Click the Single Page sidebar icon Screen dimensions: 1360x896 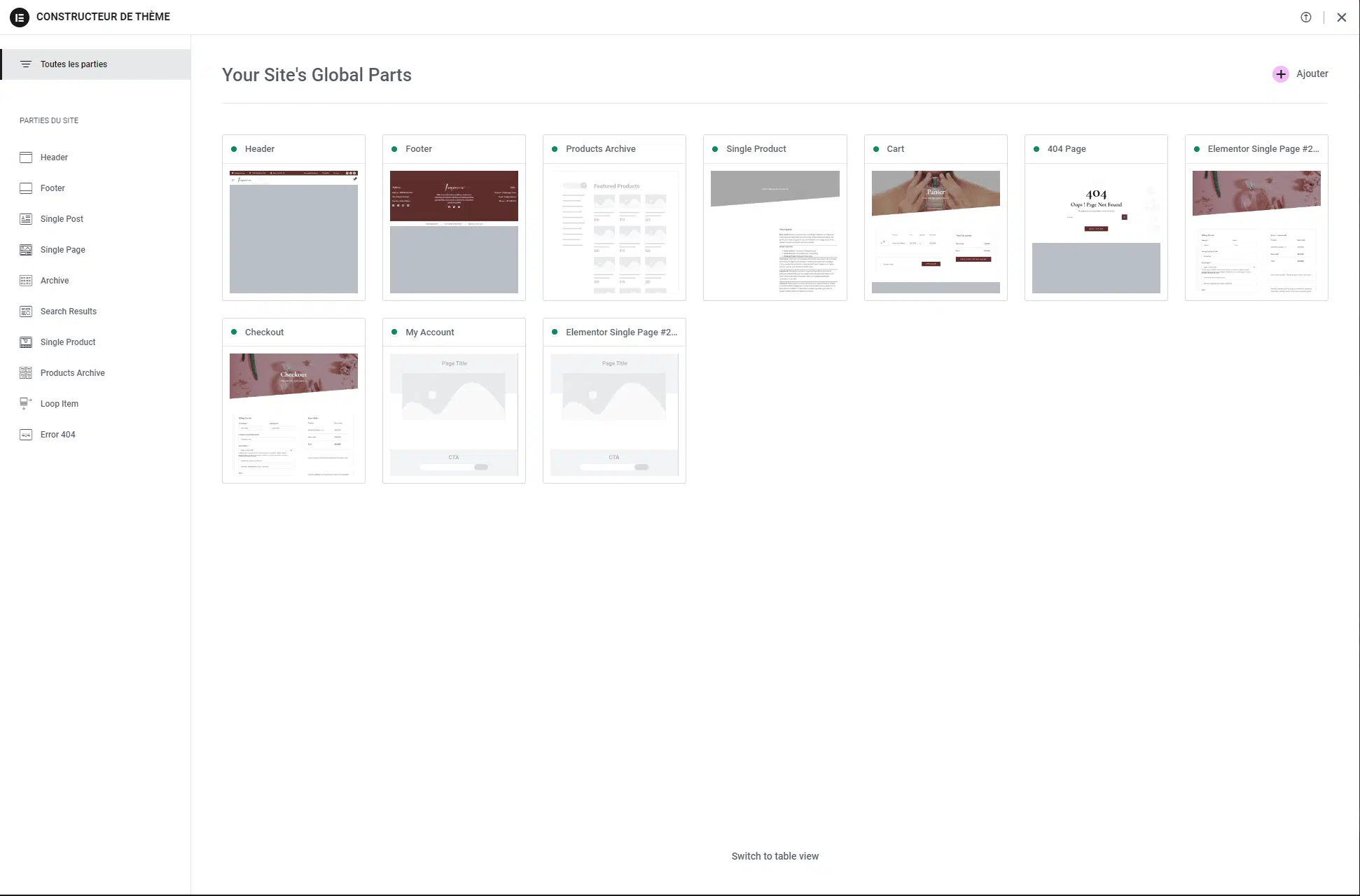[26, 250]
